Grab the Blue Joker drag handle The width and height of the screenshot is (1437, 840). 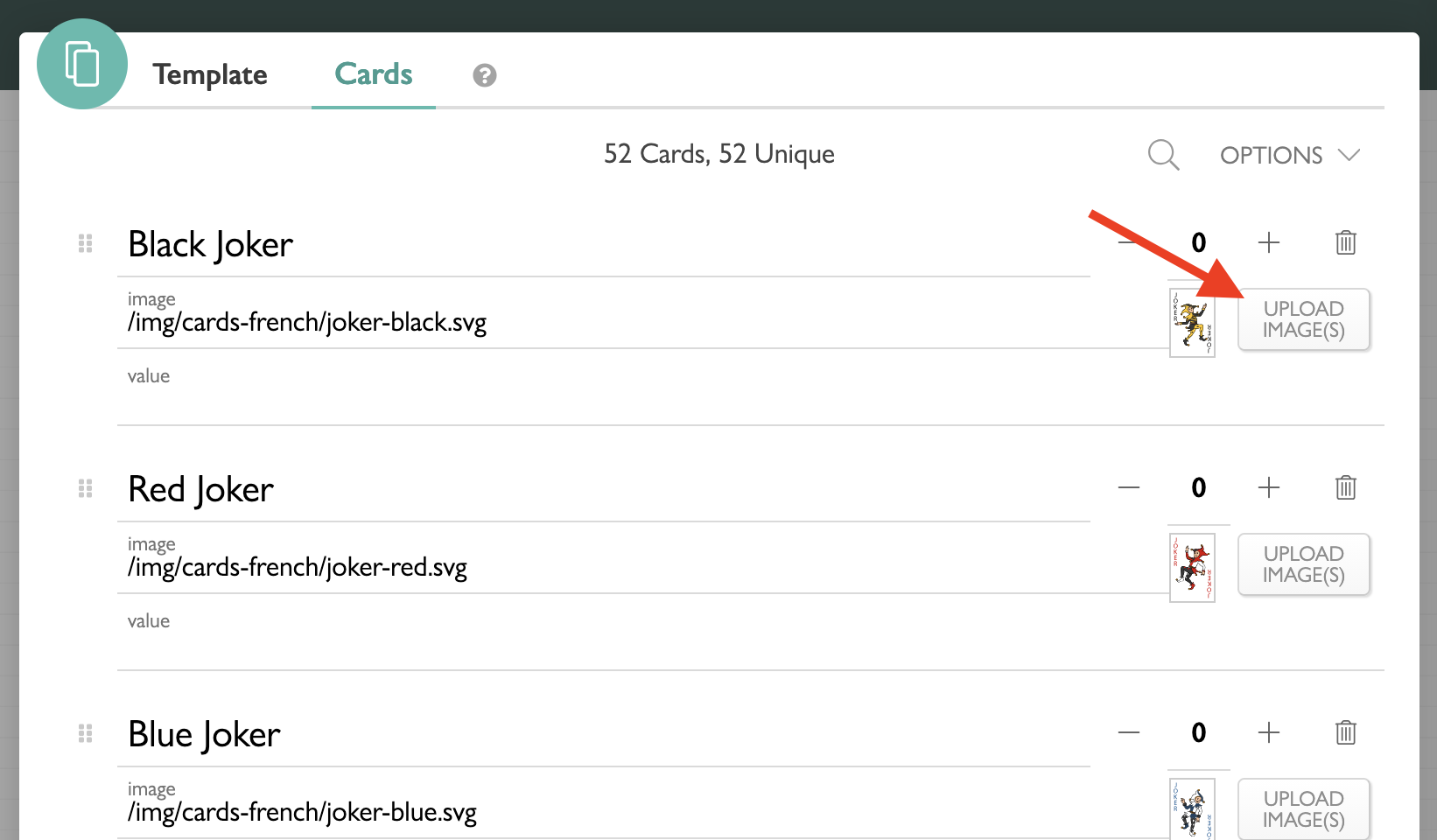pyautogui.click(x=85, y=733)
